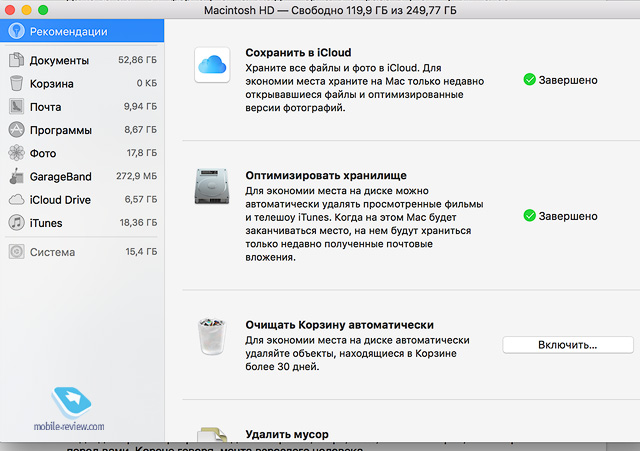
Task: Click the 15,4 ГБ Система size
Action: pos(141,252)
